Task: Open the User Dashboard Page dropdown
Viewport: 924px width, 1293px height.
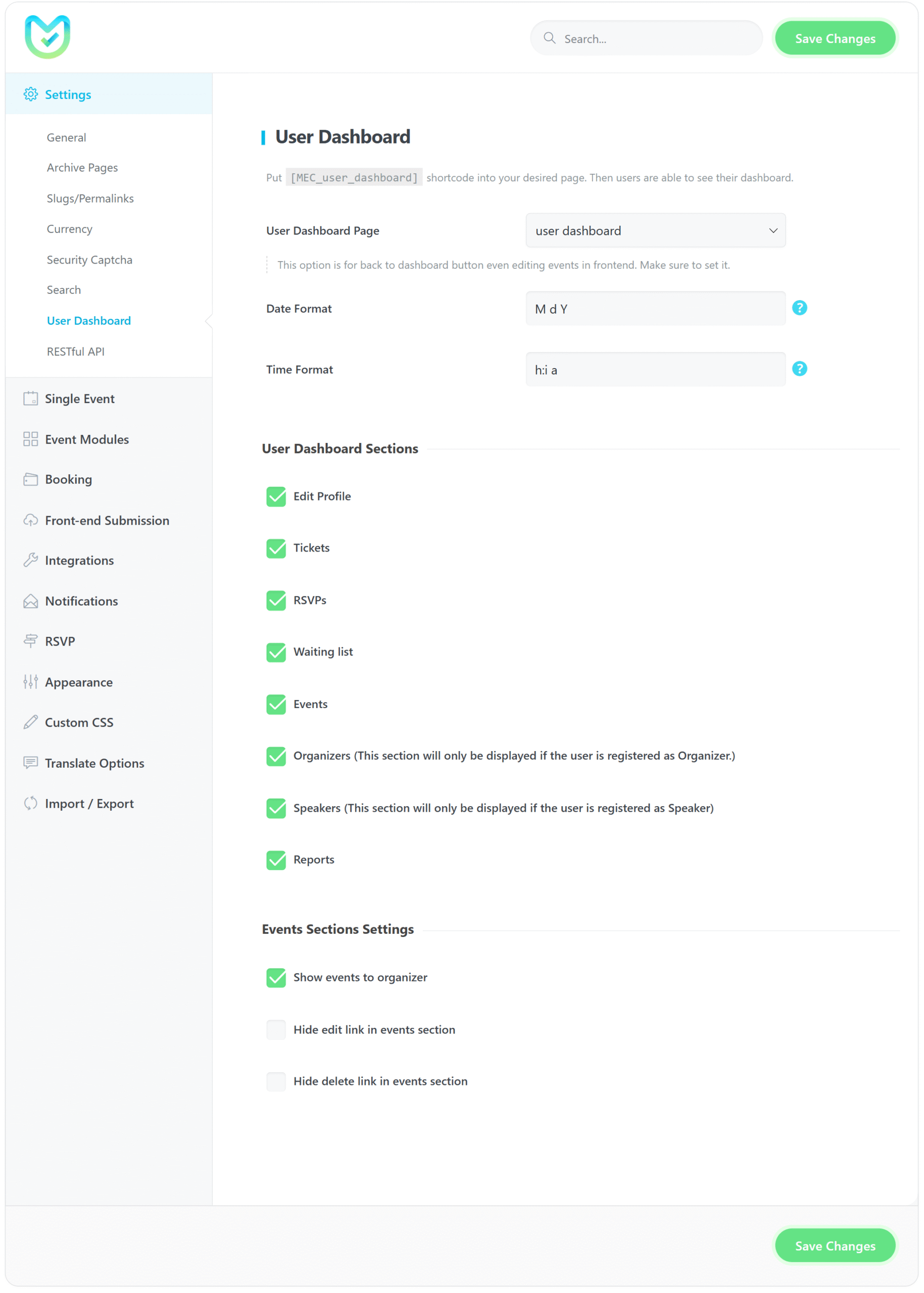Action: click(x=655, y=230)
